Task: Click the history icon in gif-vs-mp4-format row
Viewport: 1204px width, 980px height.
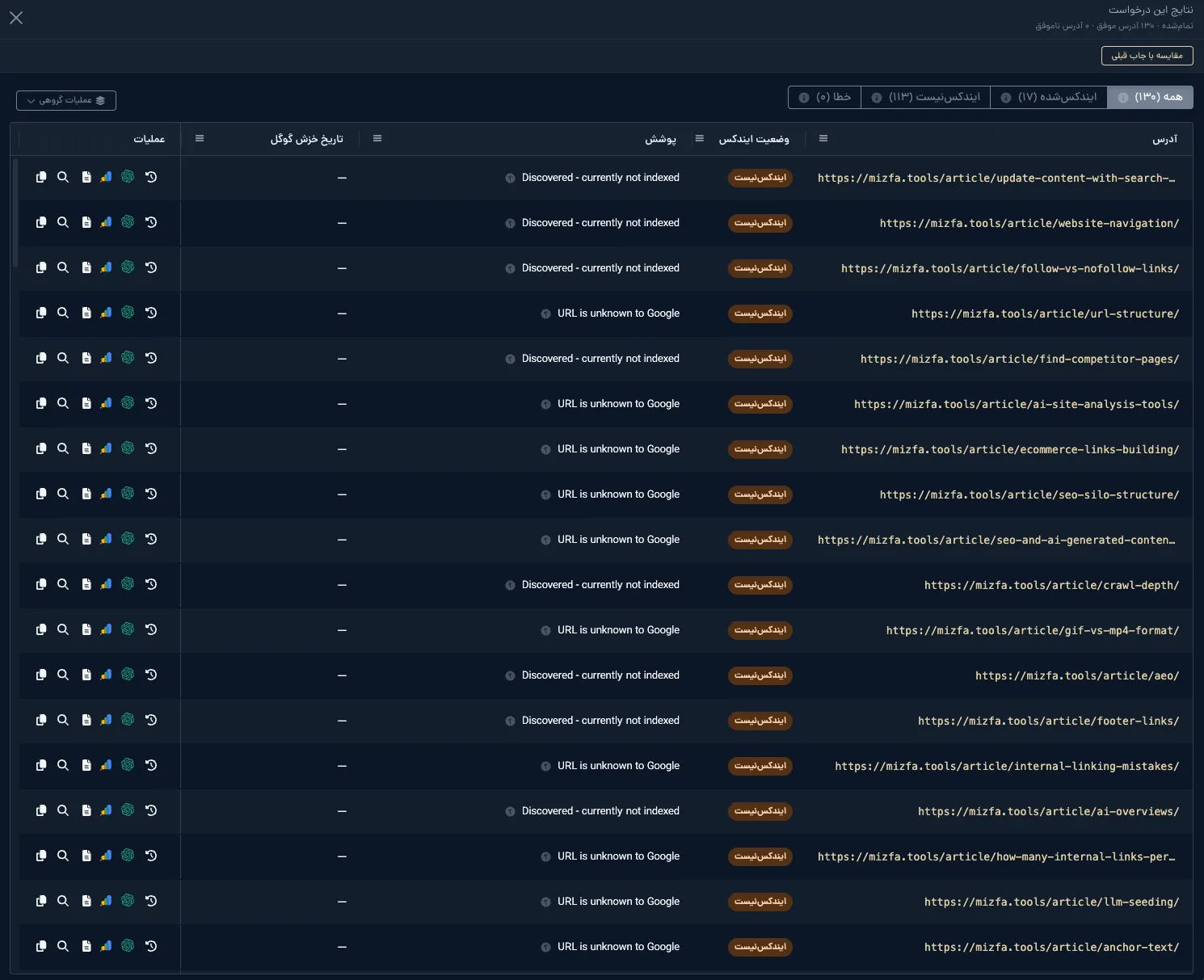Action: [x=151, y=629]
